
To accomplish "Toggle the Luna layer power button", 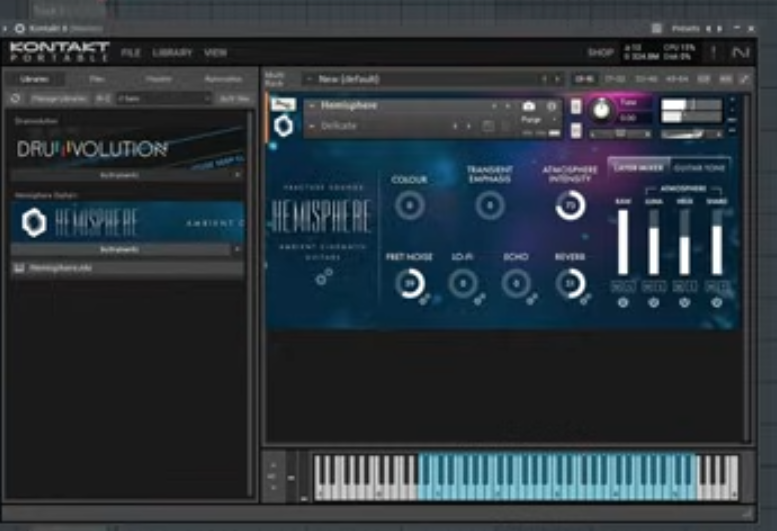I will pyautogui.click(x=654, y=303).
